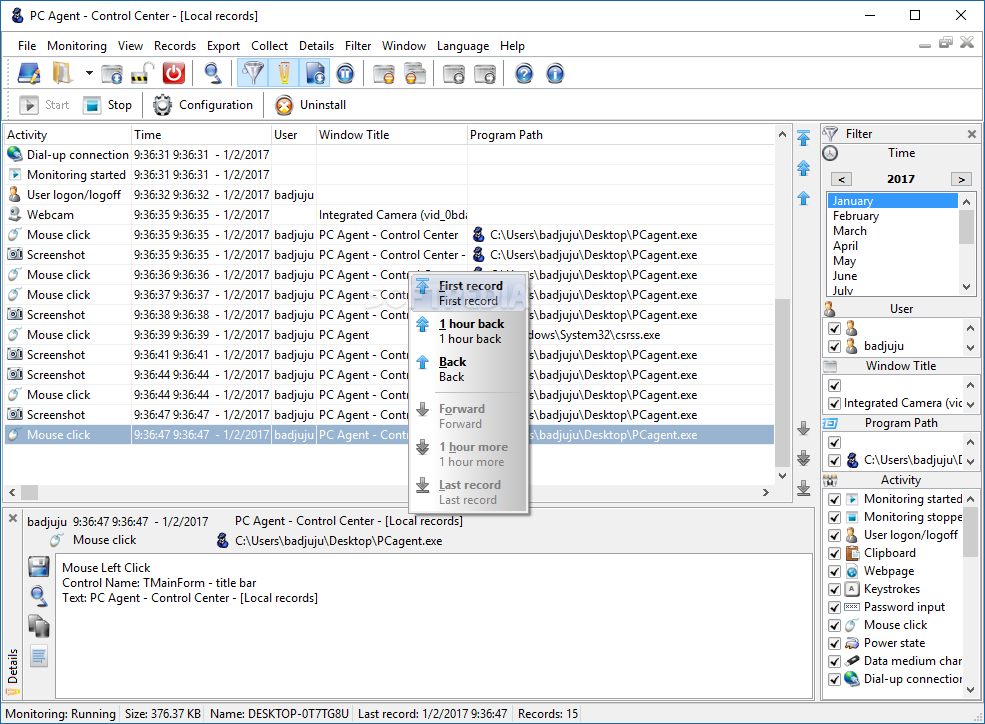Jump to first record using top side arrow
The height and width of the screenshot is (724, 985).
[x=803, y=138]
